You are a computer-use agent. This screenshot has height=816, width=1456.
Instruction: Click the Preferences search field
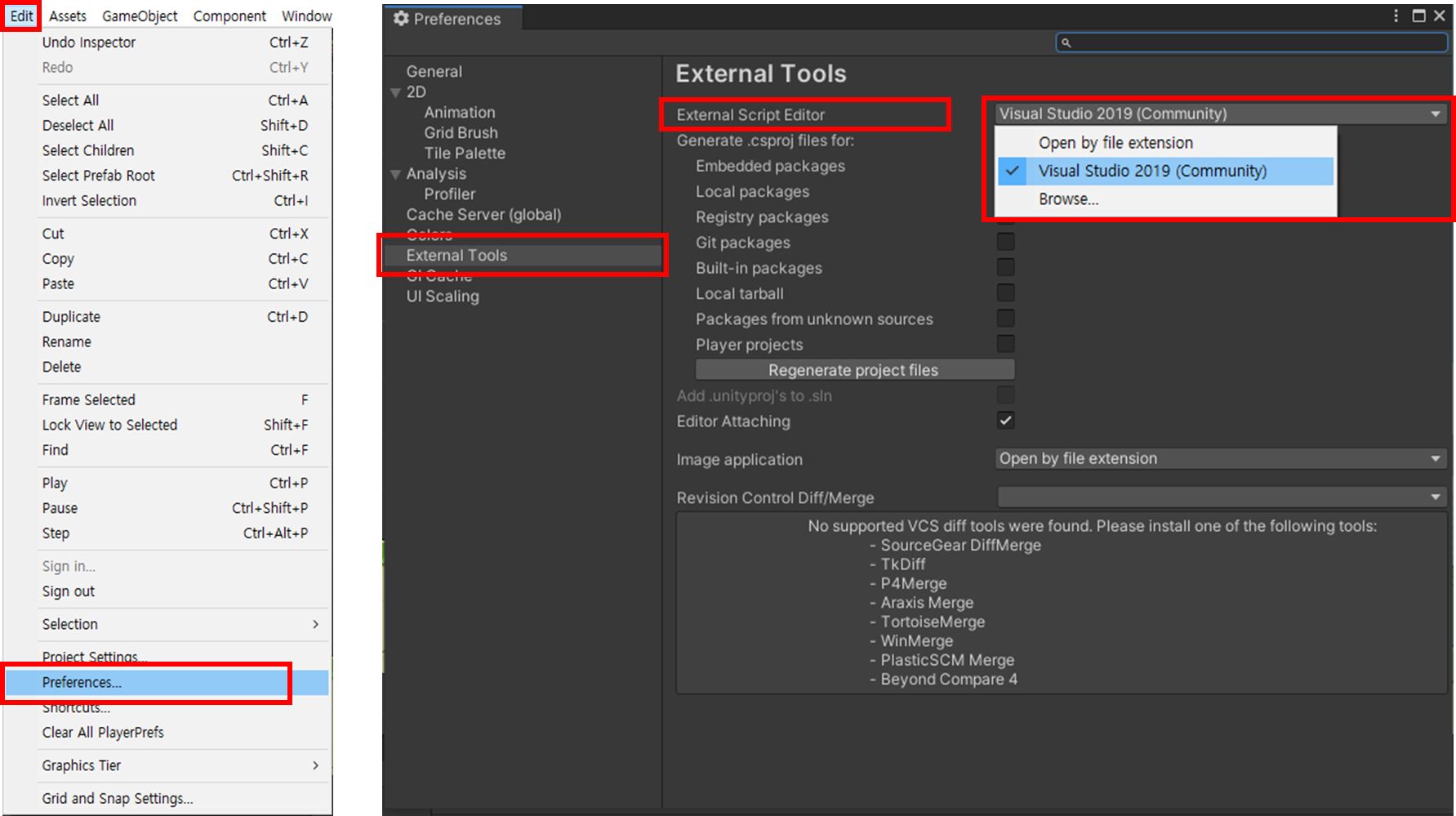(x=1251, y=42)
